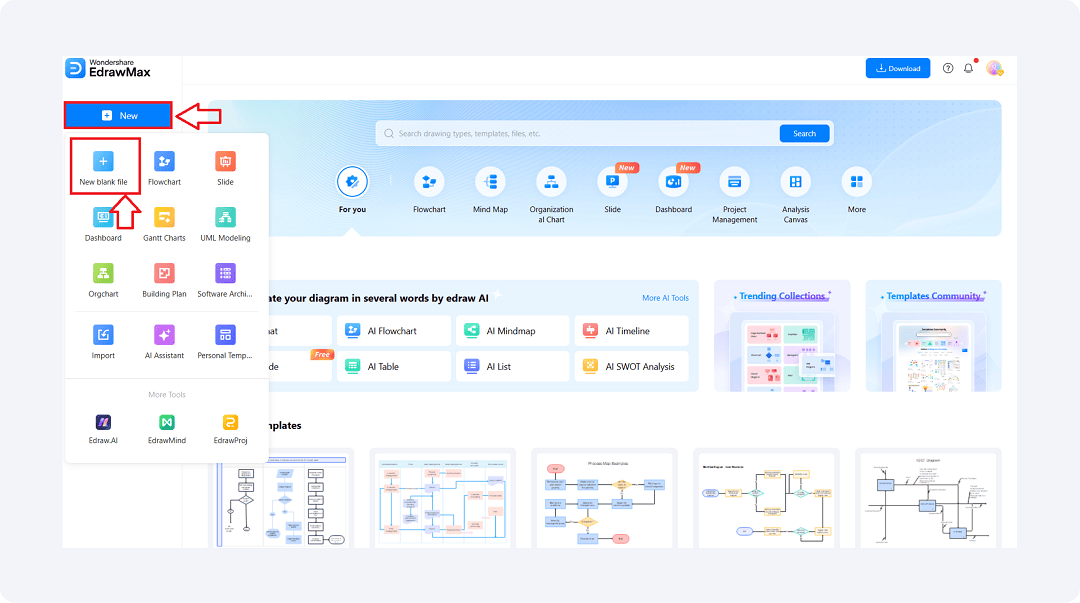Open the Slide category with New badge
The width and height of the screenshot is (1080, 603).
point(612,190)
